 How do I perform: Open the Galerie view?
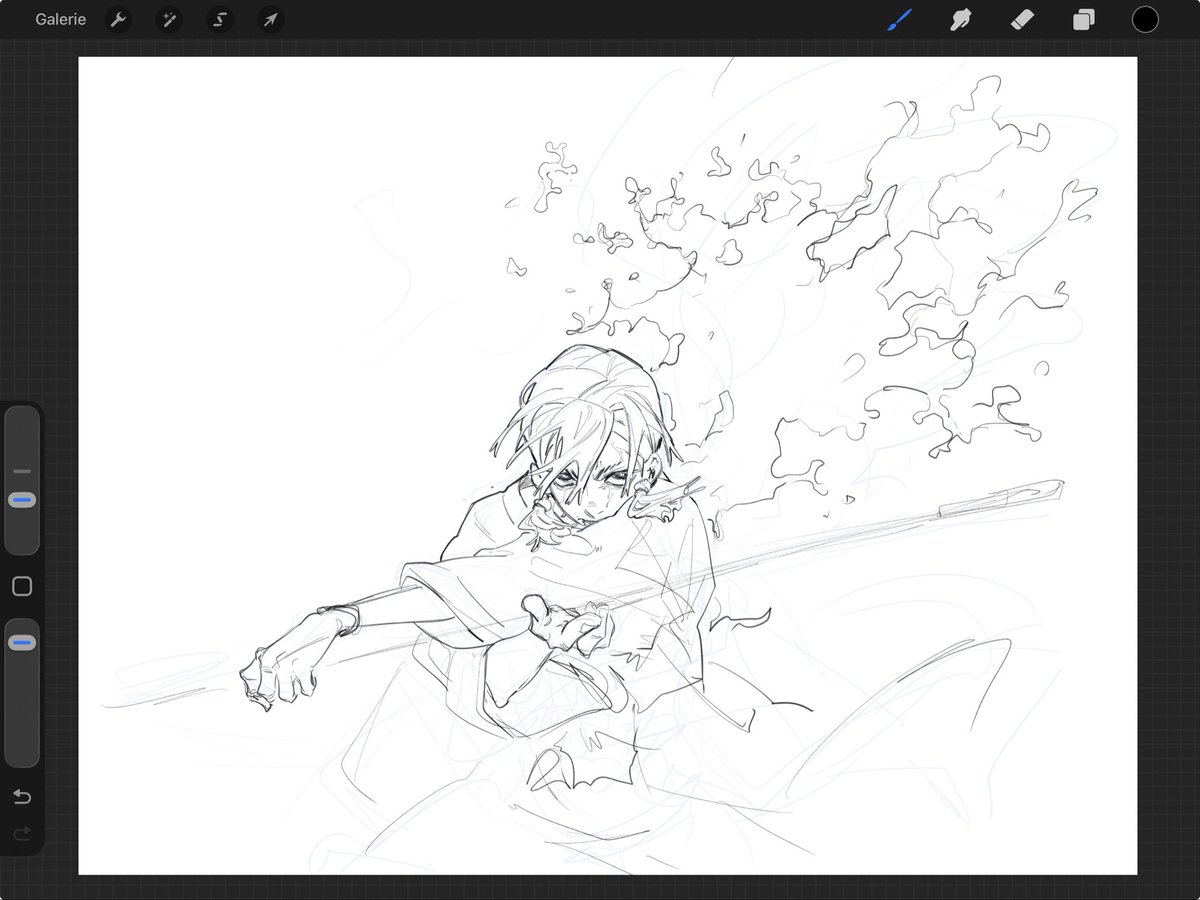[x=60, y=19]
